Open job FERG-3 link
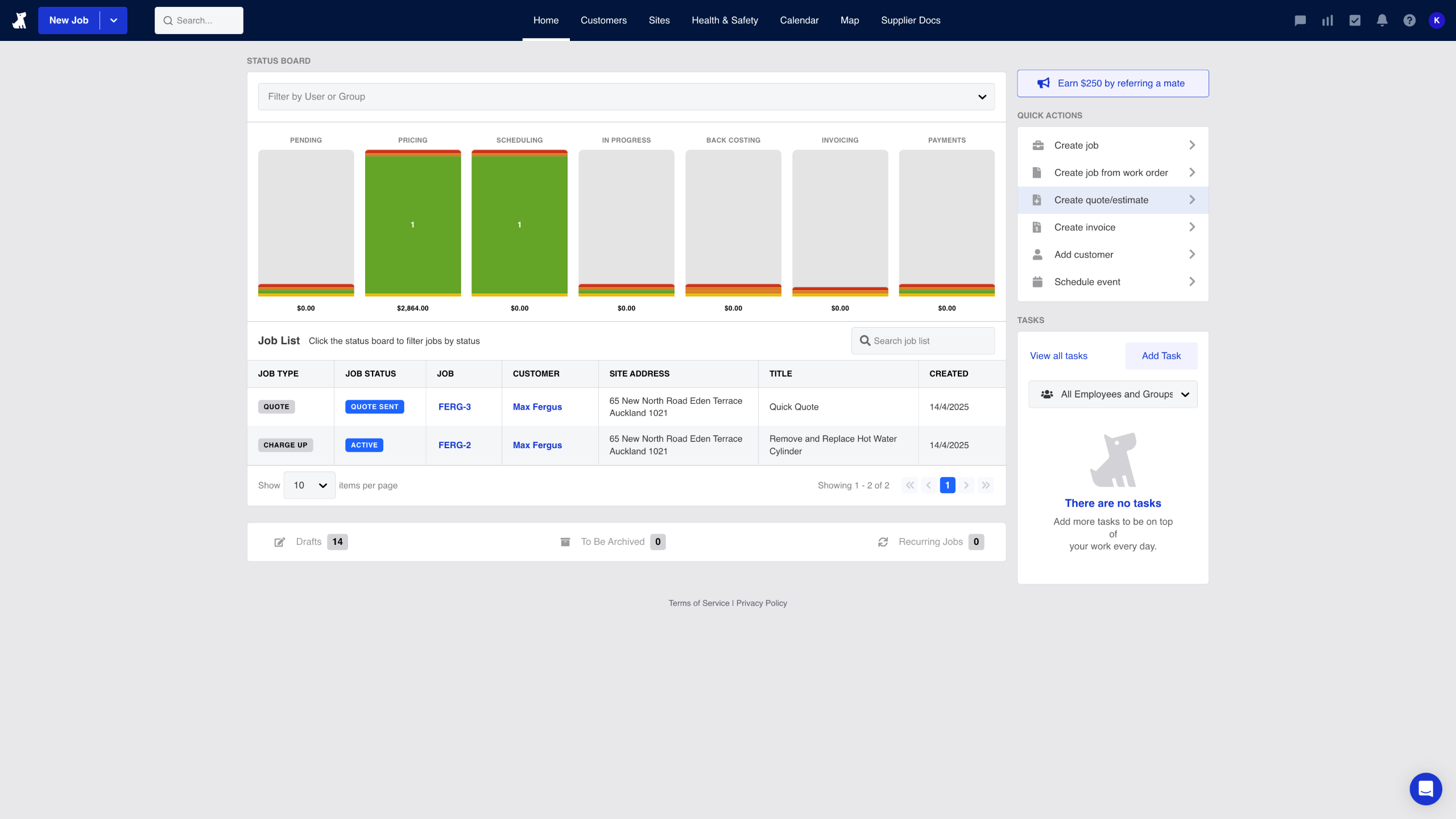1456x819 pixels. (x=454, y=407)
